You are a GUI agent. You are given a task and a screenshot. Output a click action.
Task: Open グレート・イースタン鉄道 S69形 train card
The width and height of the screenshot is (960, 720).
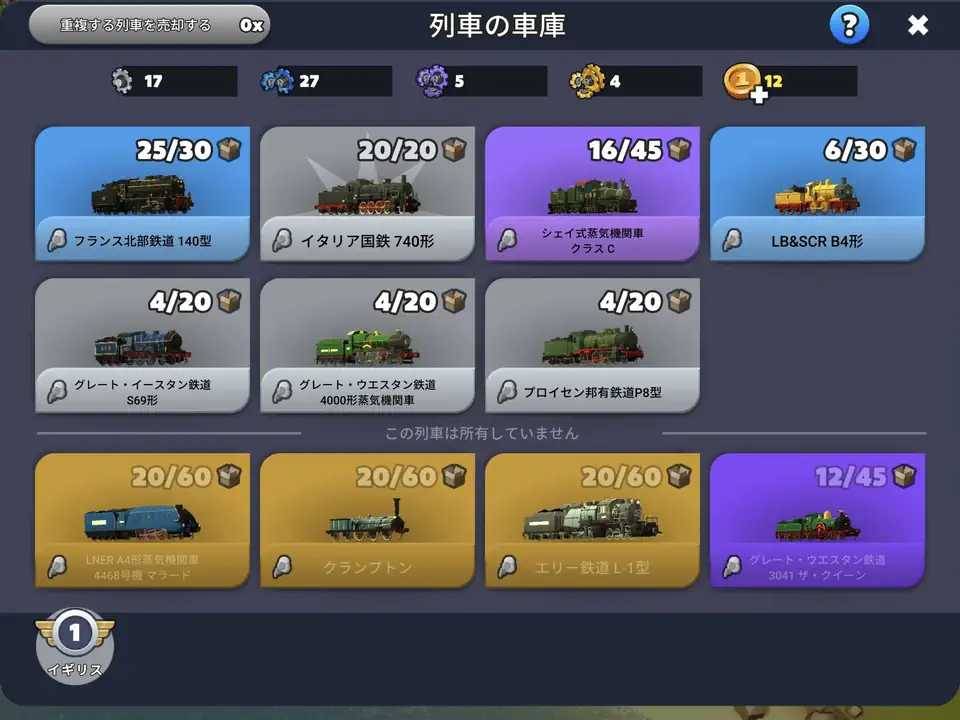[x=142, y=345]
